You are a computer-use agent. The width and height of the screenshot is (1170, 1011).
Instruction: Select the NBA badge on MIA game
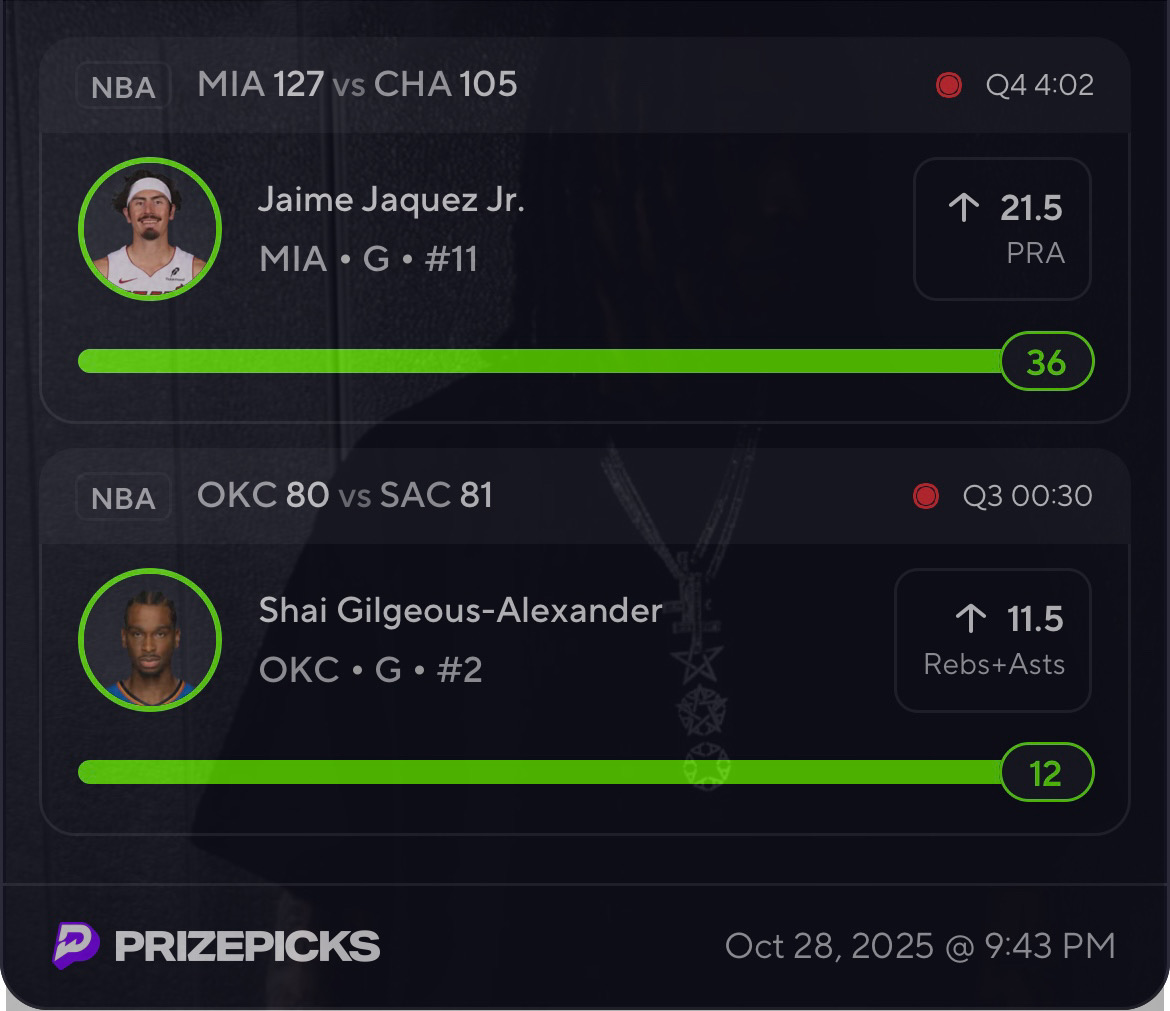tap(123, 87)
